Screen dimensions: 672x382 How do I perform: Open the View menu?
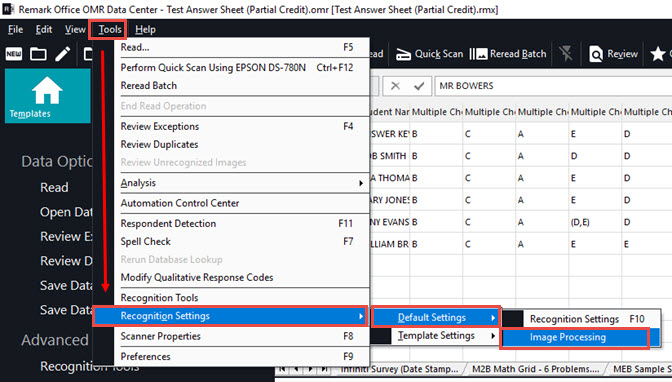pos(75,30)
